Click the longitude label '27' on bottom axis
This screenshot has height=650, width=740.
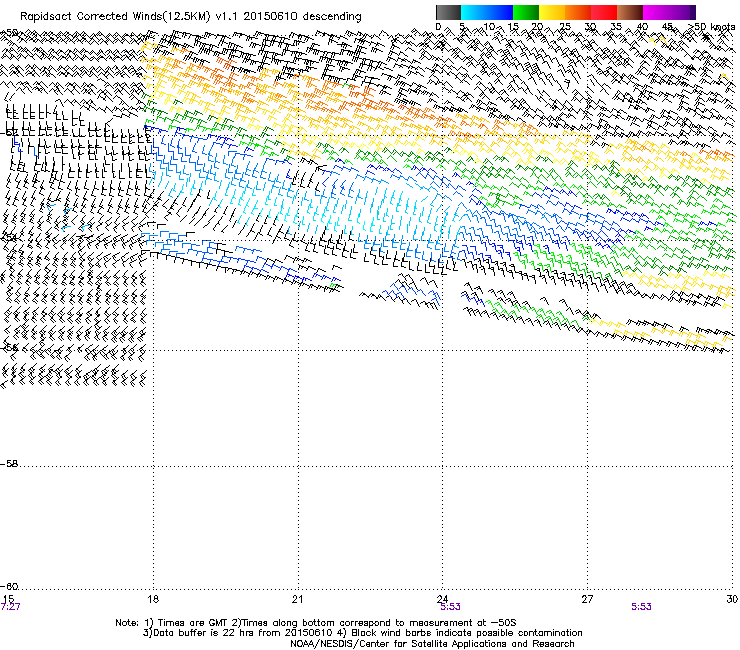pyautogui.click(x=587, y=599)
